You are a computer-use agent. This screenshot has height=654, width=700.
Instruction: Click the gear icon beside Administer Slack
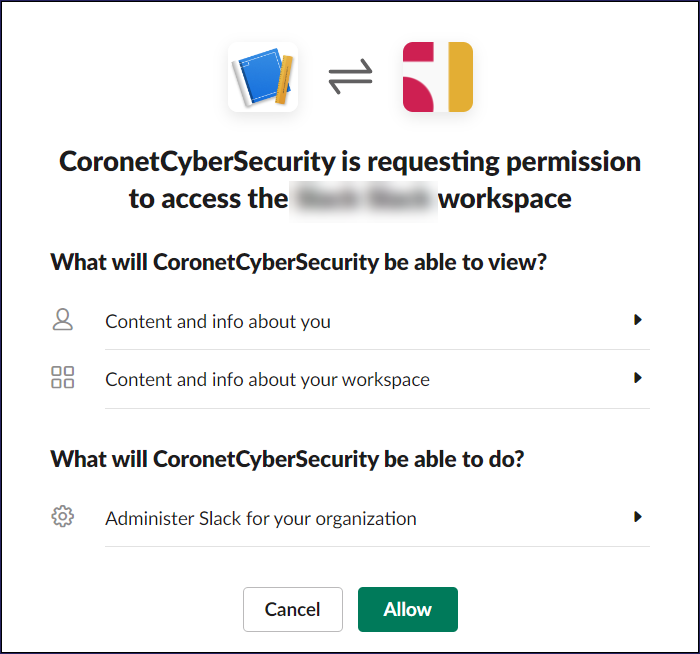coord(63,517)
